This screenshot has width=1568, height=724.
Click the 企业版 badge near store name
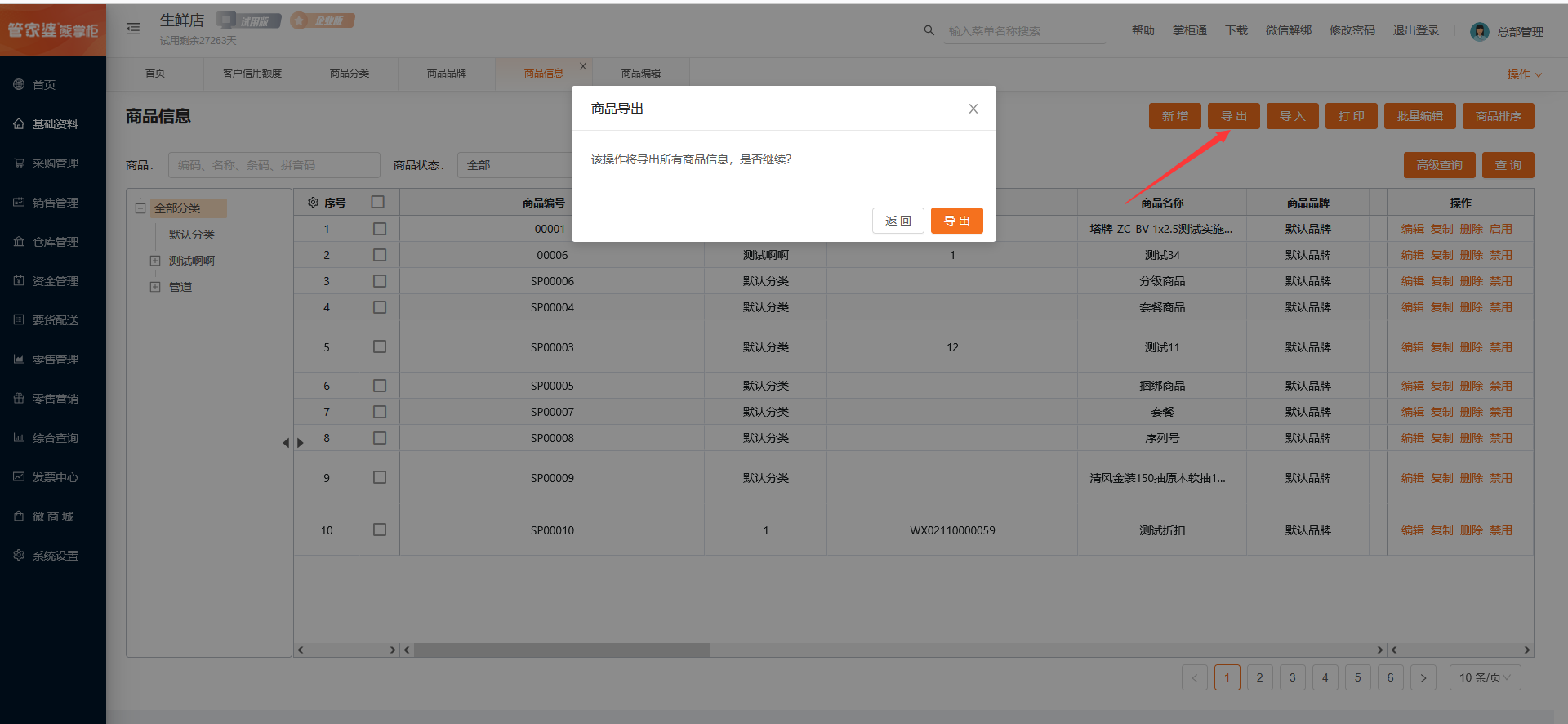click(323, 20)
